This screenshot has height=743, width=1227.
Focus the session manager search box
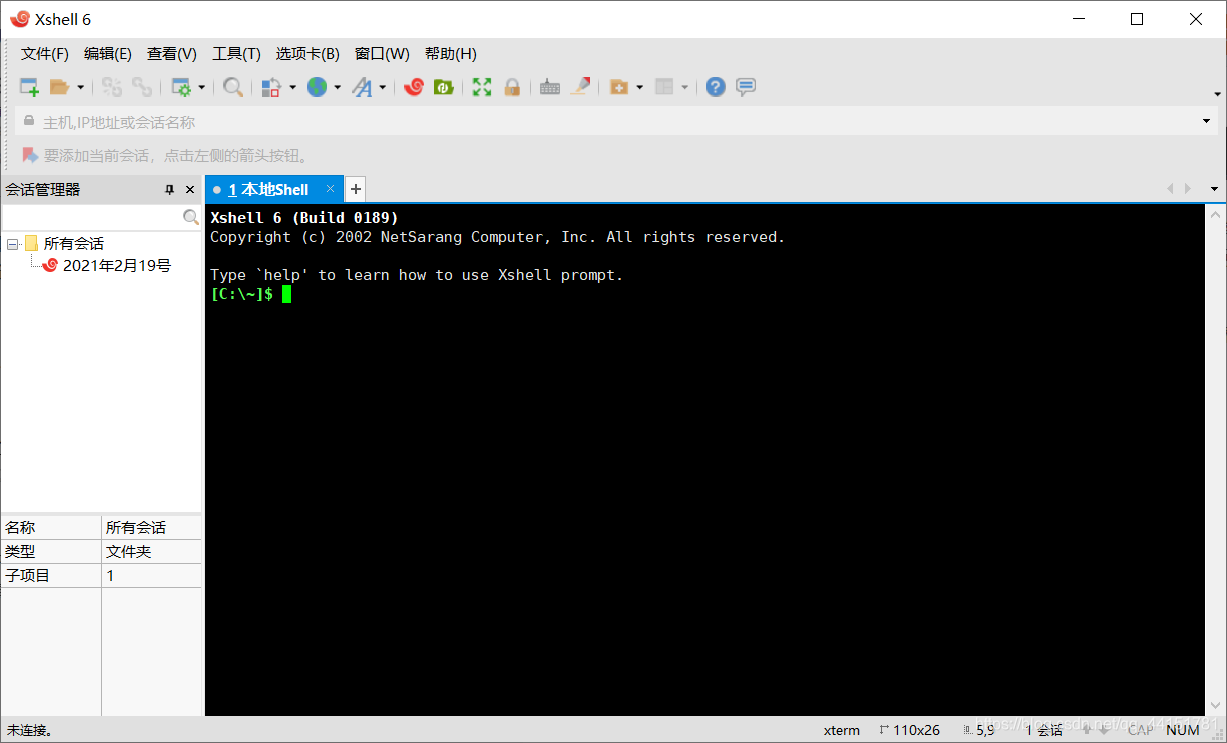click(x=92, y=217)
